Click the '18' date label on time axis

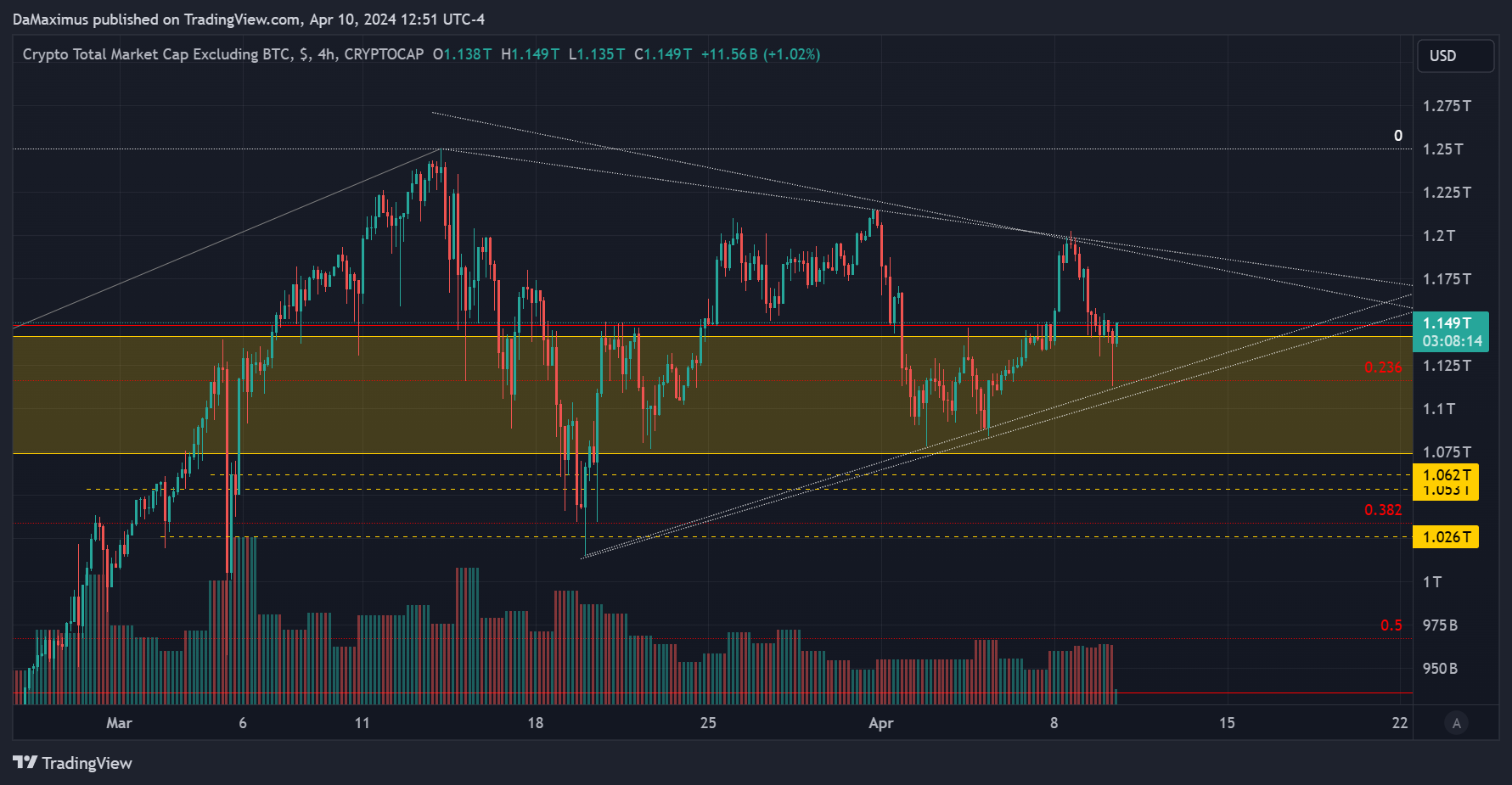coord(536,723)
